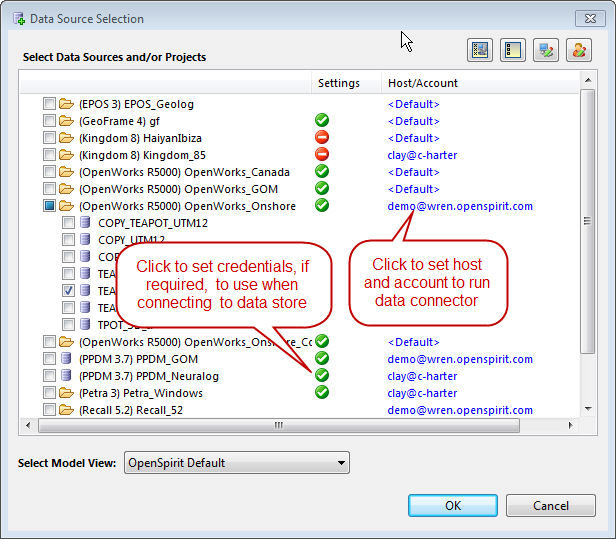Check the PPDM_GOM checkbox
The image size is (616, 539).
49,359
